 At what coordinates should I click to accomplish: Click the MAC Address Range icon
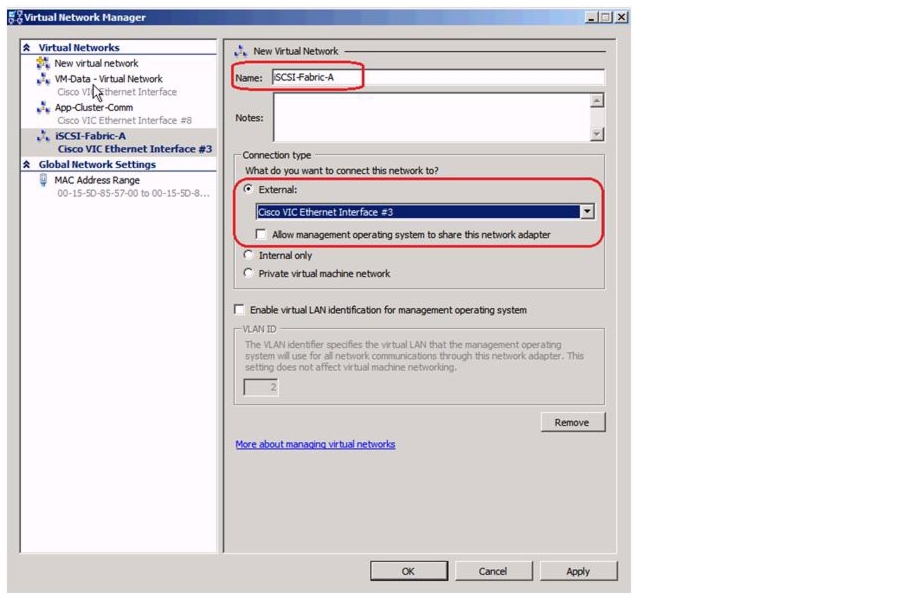(x=43, y=180)
